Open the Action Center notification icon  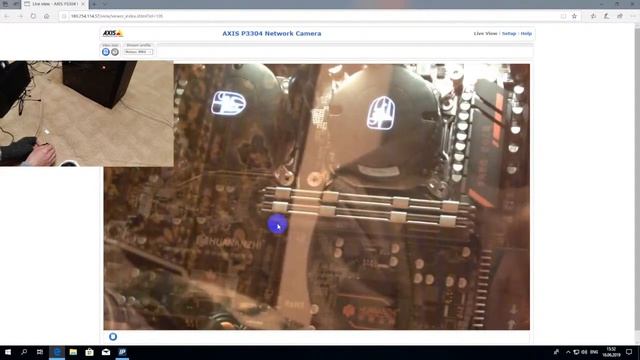[629, 352]
